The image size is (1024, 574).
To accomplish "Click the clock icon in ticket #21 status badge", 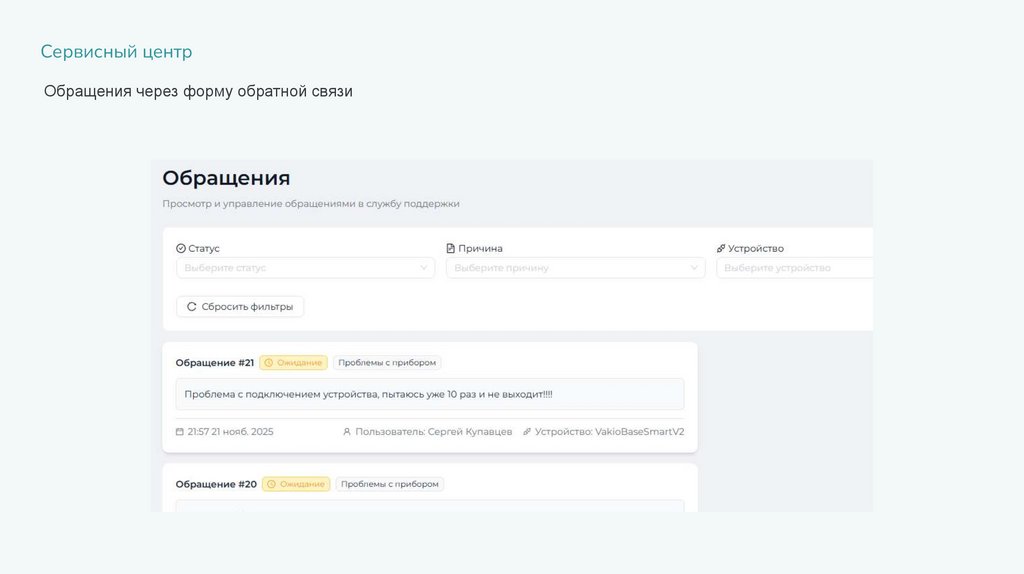I will coord(268,363).
